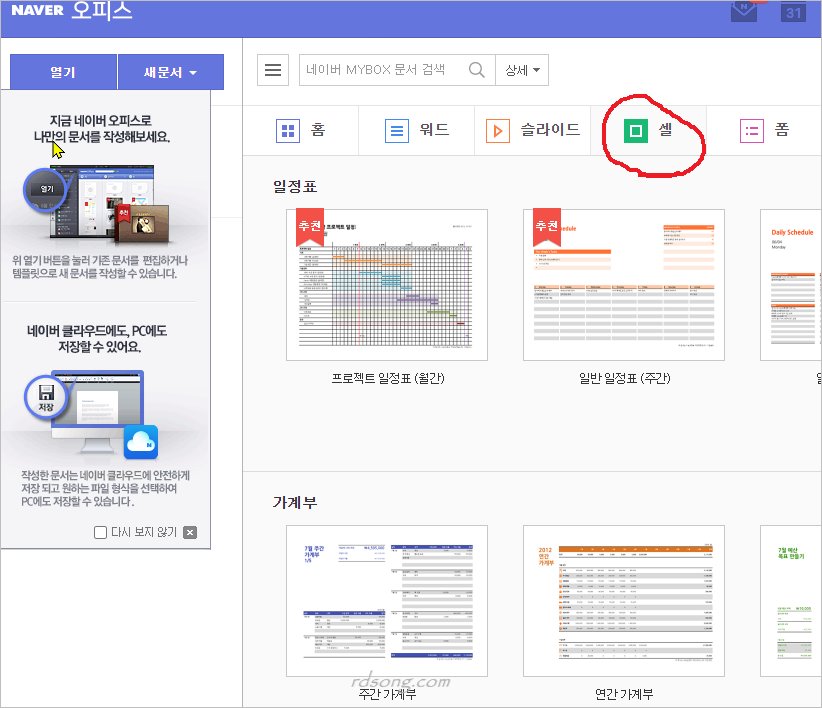Image resolution: width=822 pixels, height=708 pixels.
Task: Open the calendar icon in header
Action: click(795, 11)
